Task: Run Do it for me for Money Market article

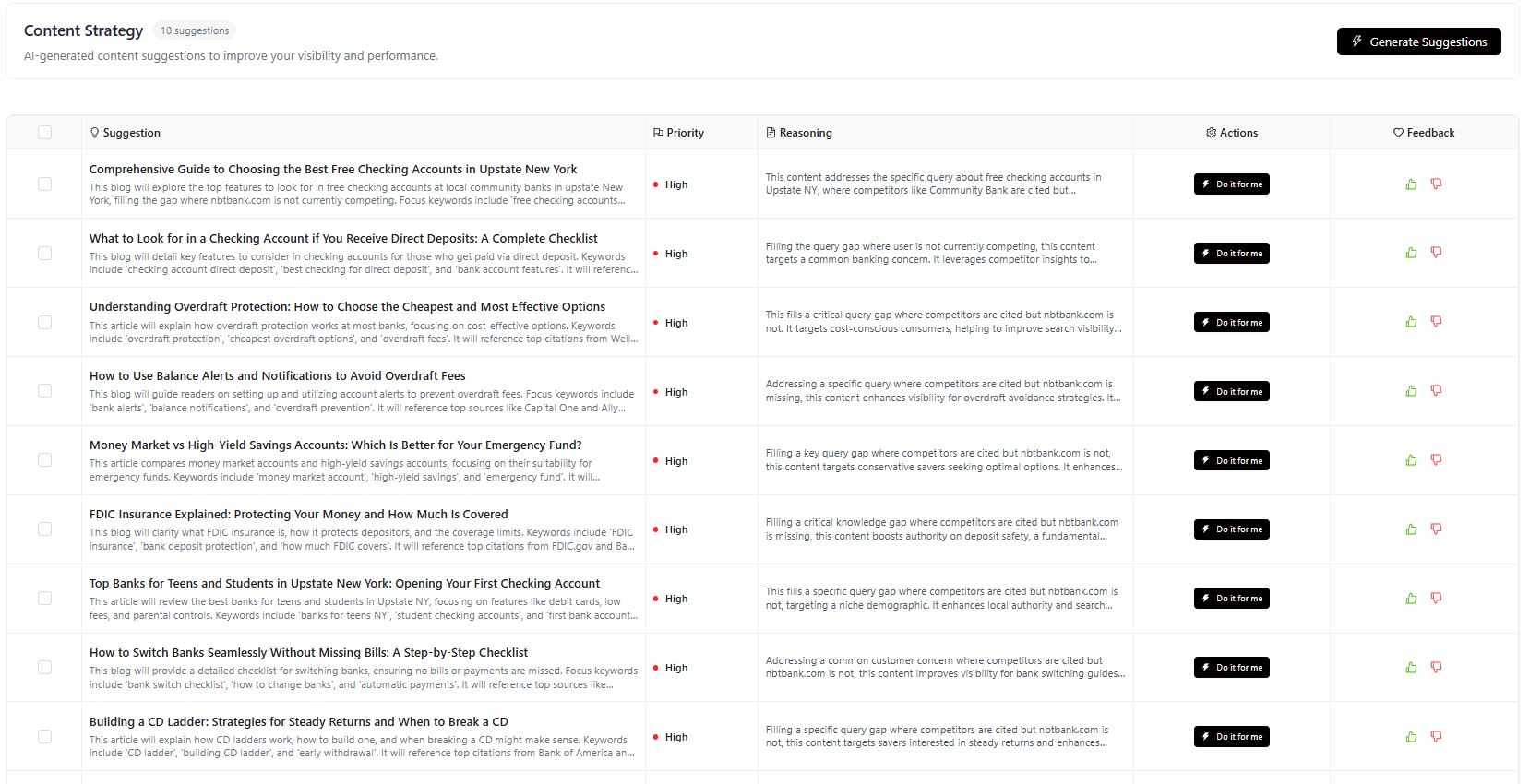Action: (1231, 460)
